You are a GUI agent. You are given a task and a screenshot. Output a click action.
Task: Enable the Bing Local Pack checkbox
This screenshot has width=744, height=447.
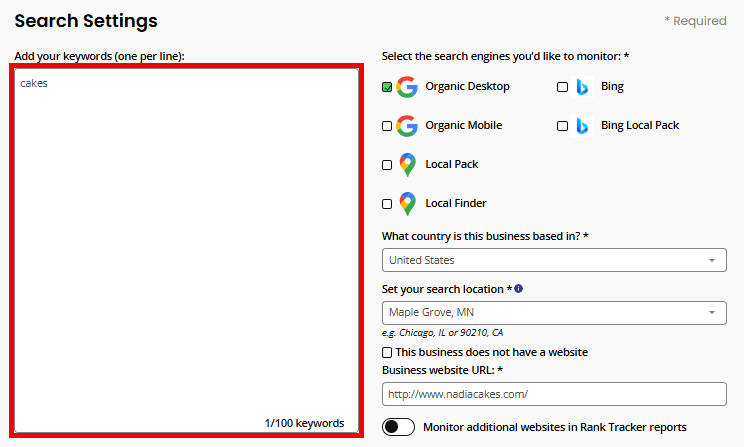click(x=562, y=126)
